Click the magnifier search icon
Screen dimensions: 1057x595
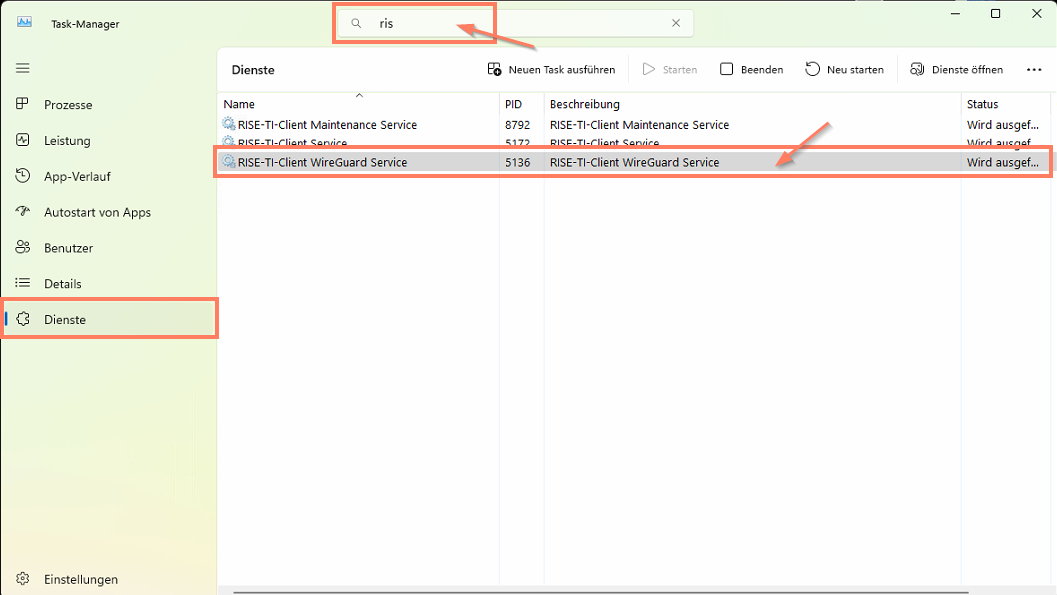click(356, 23)
